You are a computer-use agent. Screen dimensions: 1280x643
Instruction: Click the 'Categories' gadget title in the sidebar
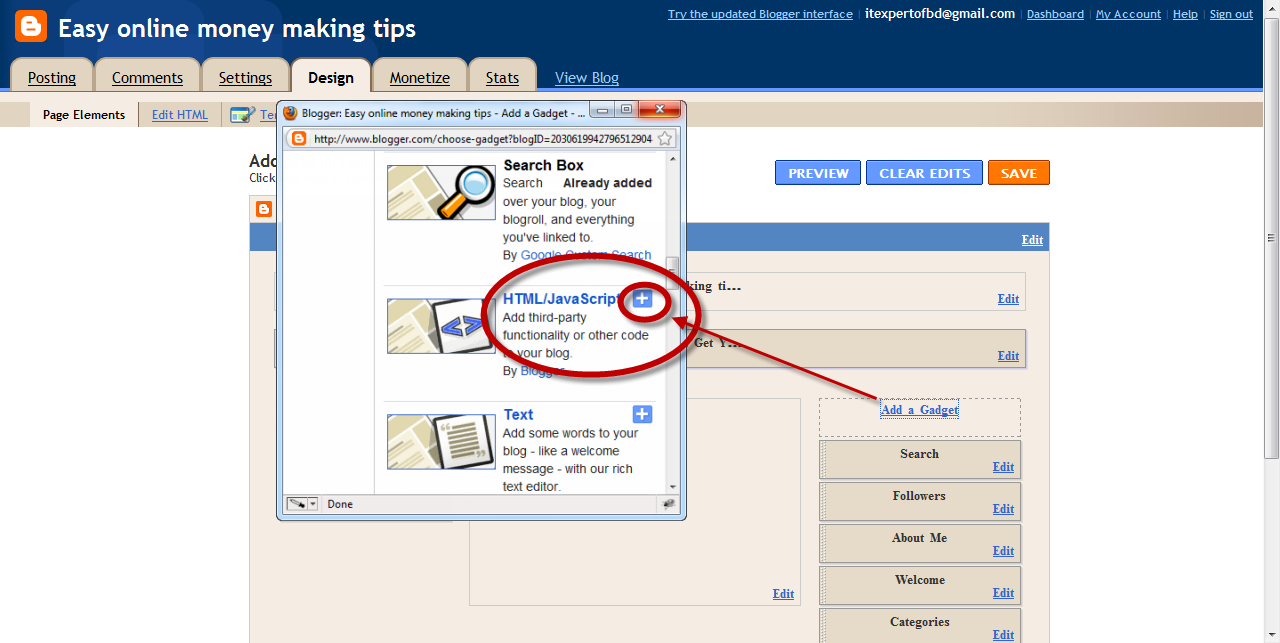point(920,622)
